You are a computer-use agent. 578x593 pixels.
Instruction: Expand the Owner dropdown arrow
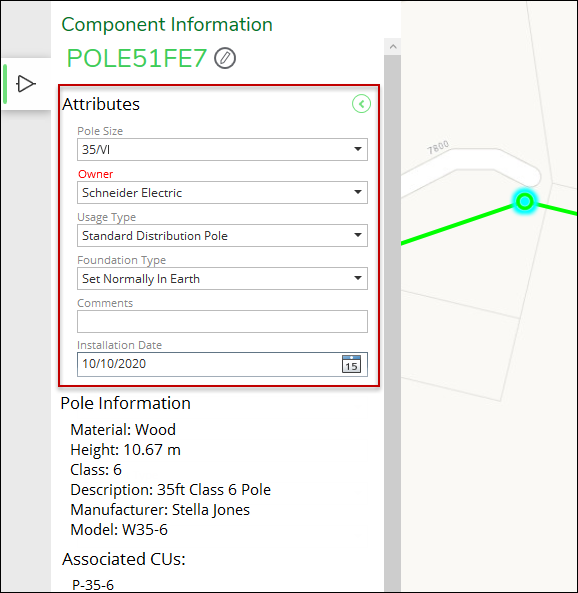click(357, 192)
